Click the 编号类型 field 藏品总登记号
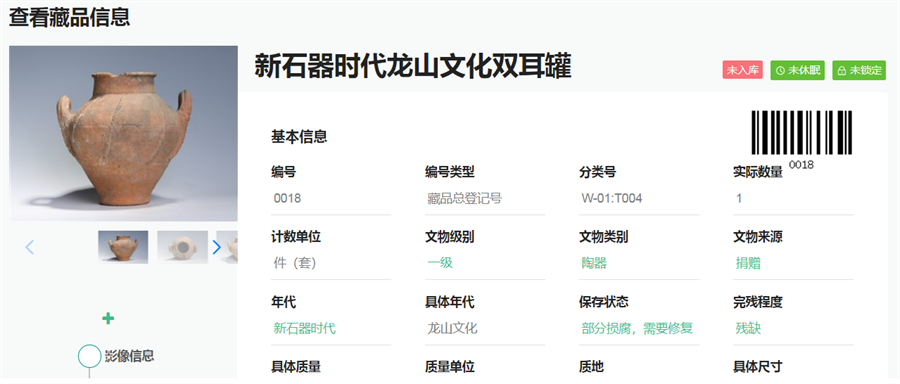 (485, 199)
